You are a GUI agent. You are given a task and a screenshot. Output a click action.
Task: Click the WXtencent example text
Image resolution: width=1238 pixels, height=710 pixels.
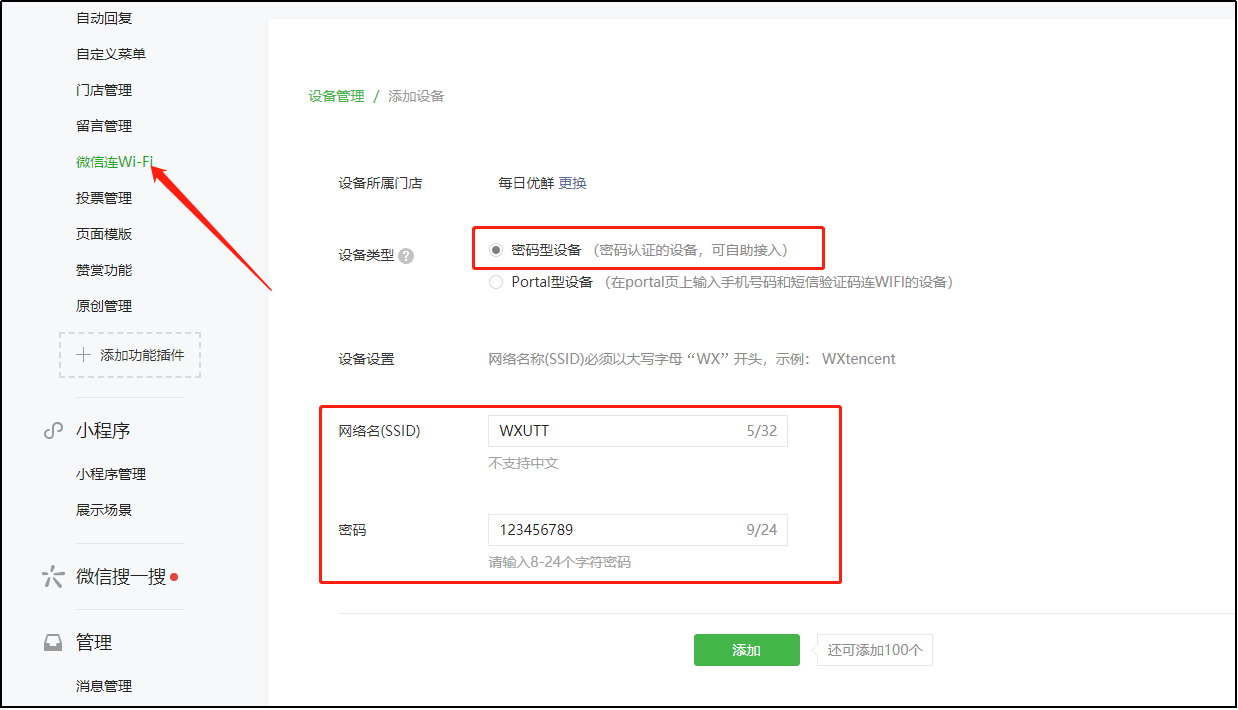pos(859,359)
